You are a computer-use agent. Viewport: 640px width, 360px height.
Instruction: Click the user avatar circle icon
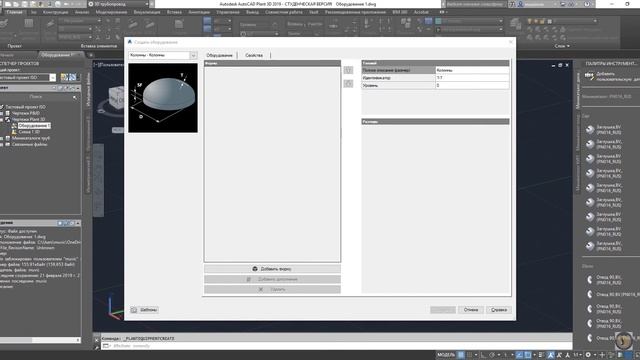(624, 340)
